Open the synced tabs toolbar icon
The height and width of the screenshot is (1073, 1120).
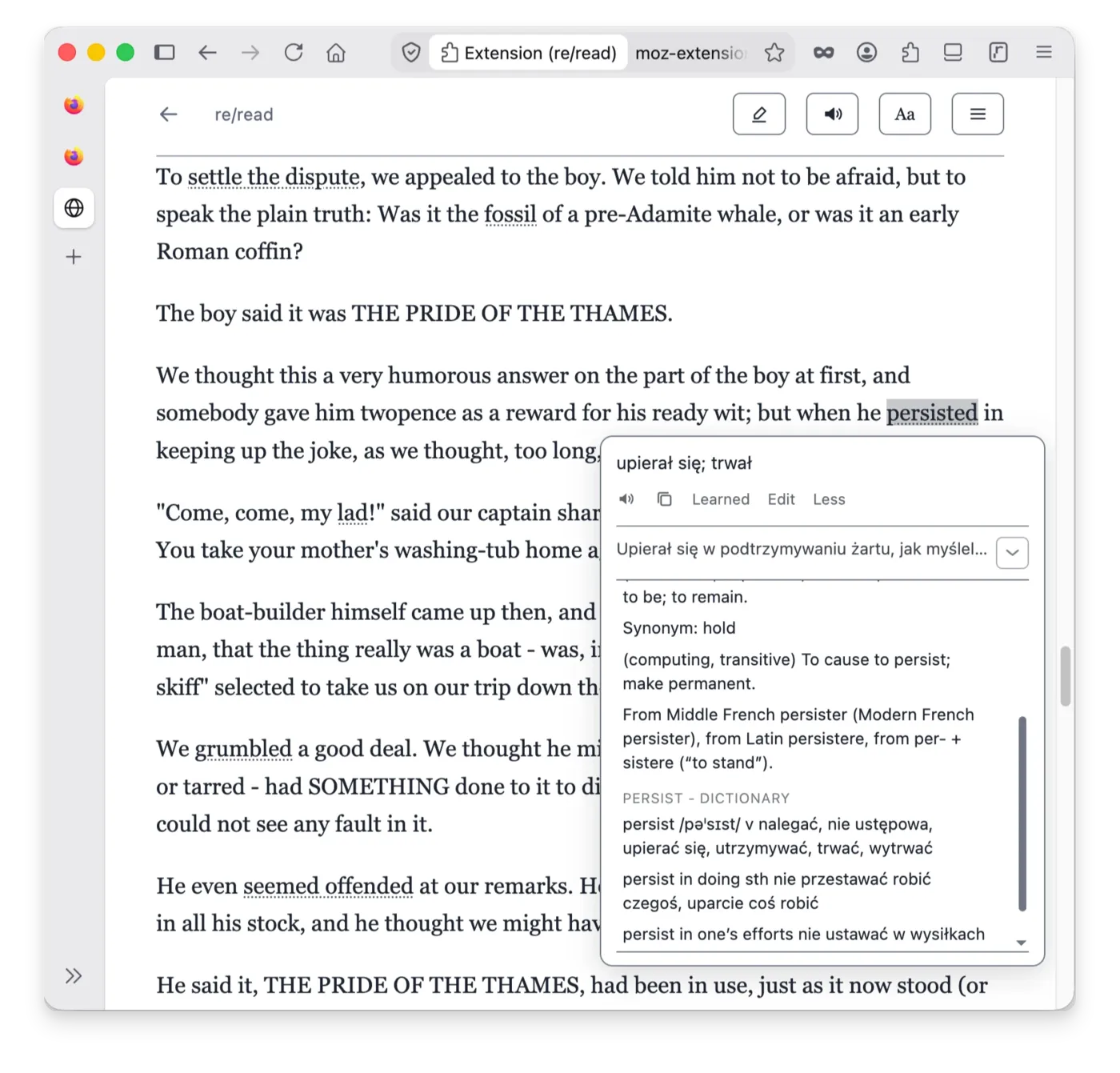coord(953,53)
